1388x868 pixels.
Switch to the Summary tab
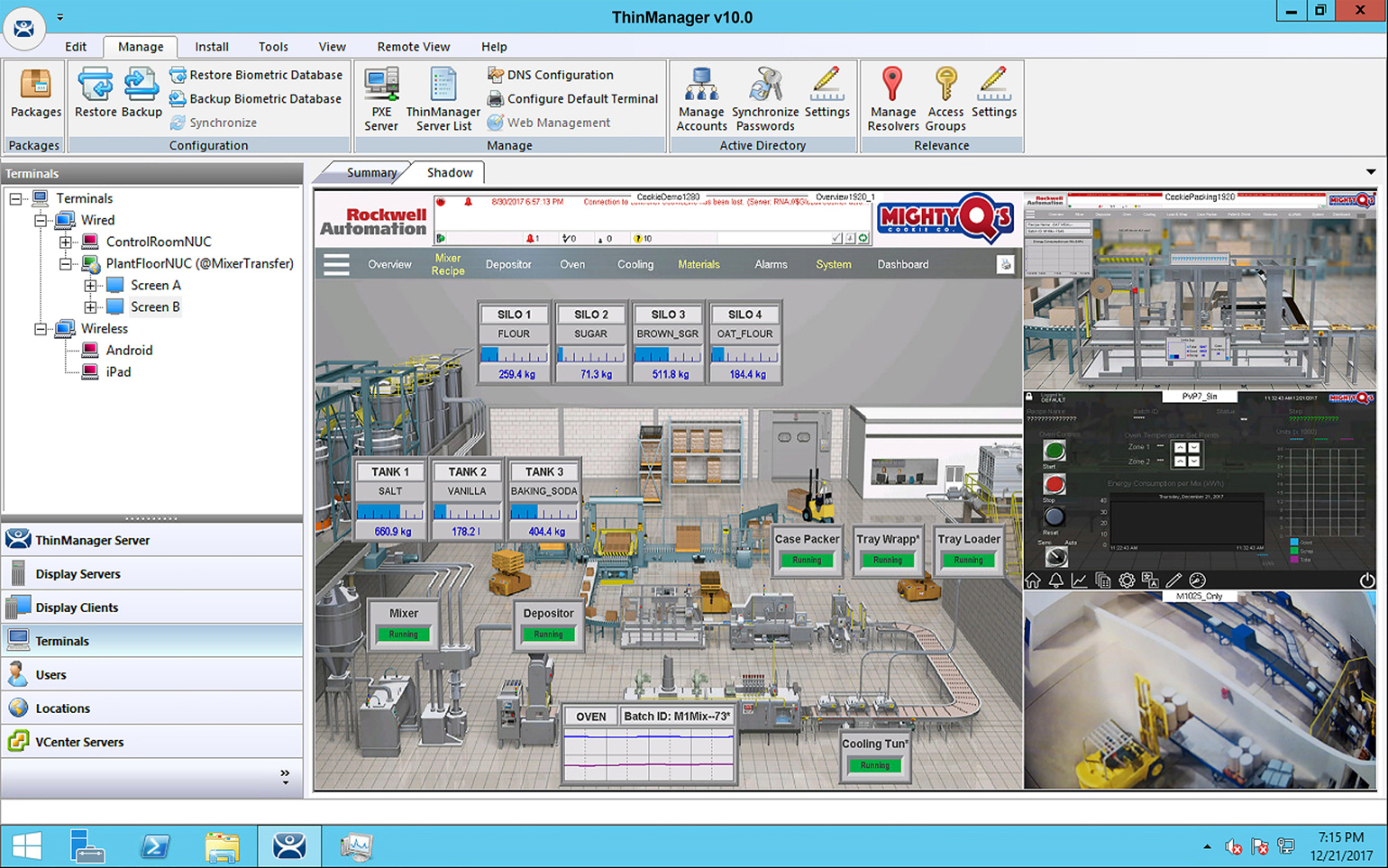[x=370, y=171]
